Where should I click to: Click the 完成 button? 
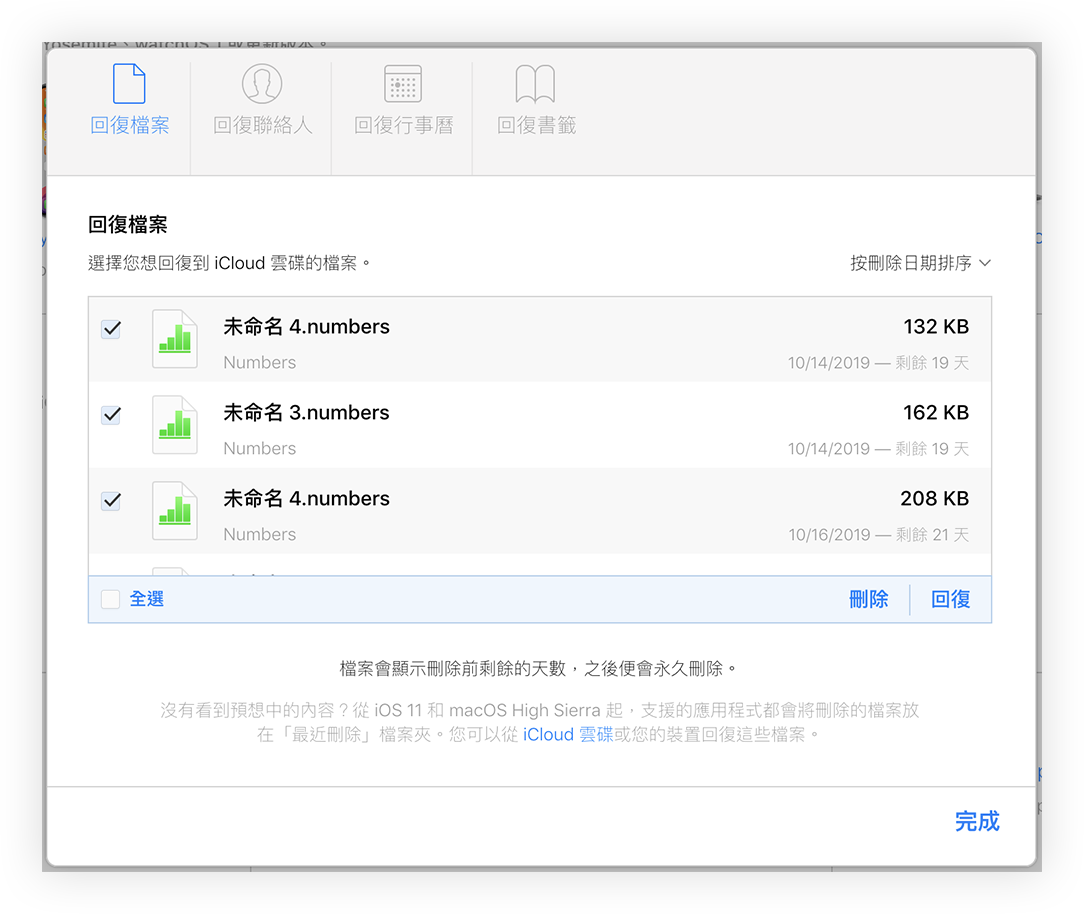point(977,821)
